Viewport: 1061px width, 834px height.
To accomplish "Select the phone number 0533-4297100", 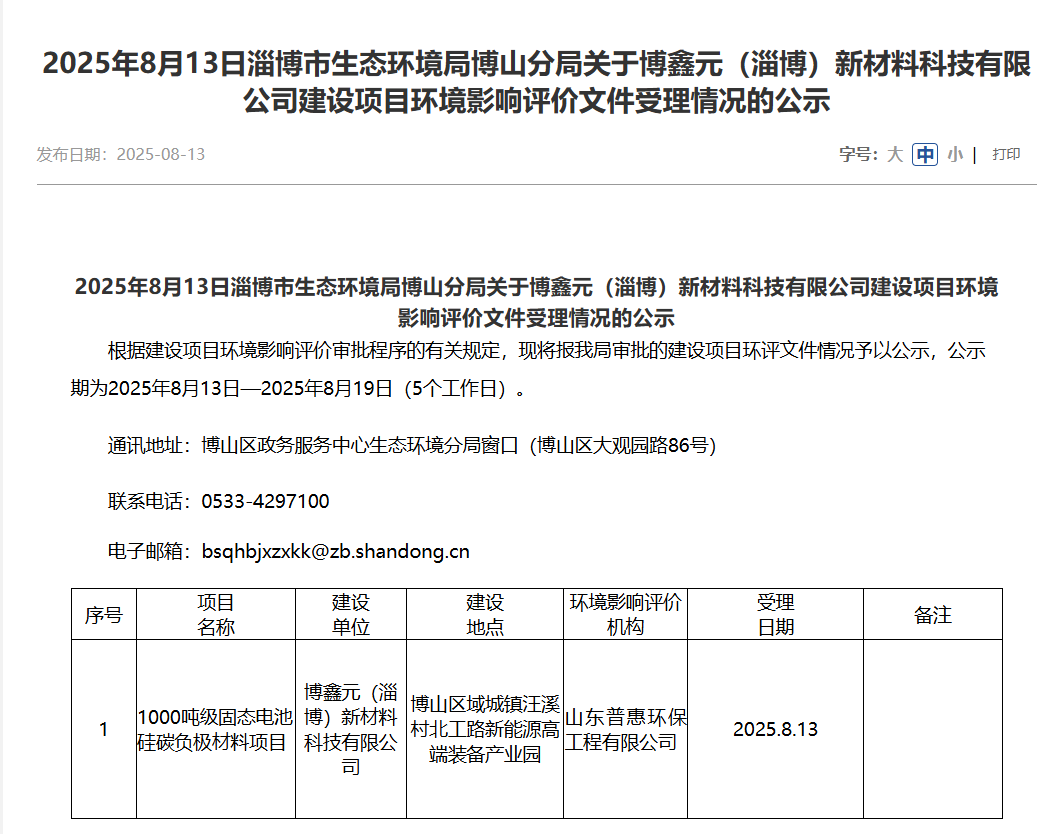I will [265, 501].
